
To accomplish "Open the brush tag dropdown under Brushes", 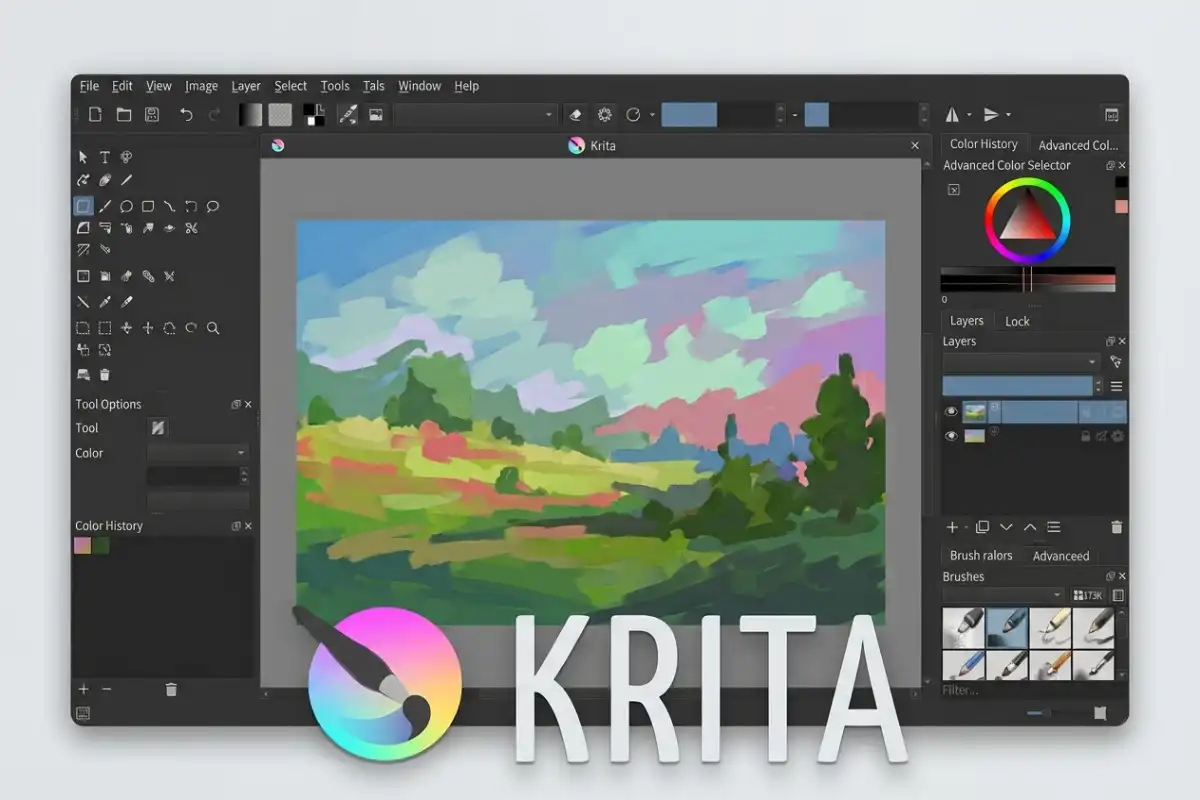I will point(1003,595).
